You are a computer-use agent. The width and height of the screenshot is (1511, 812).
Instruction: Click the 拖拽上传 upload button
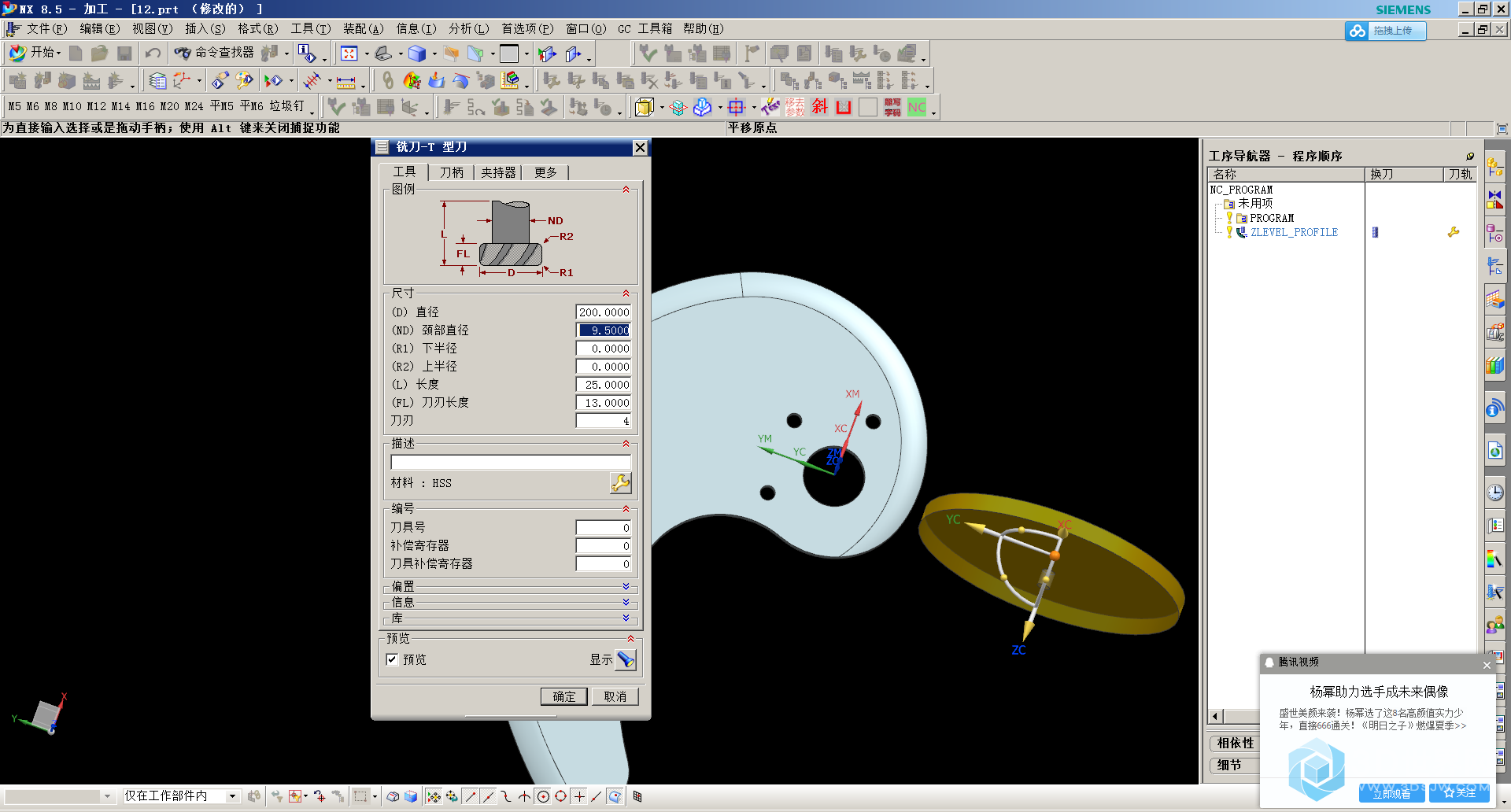coord(1385,30)
